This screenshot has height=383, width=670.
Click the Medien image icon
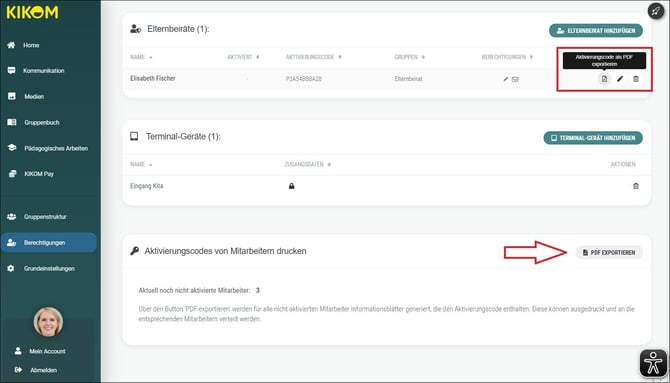[x=12, y=96]
